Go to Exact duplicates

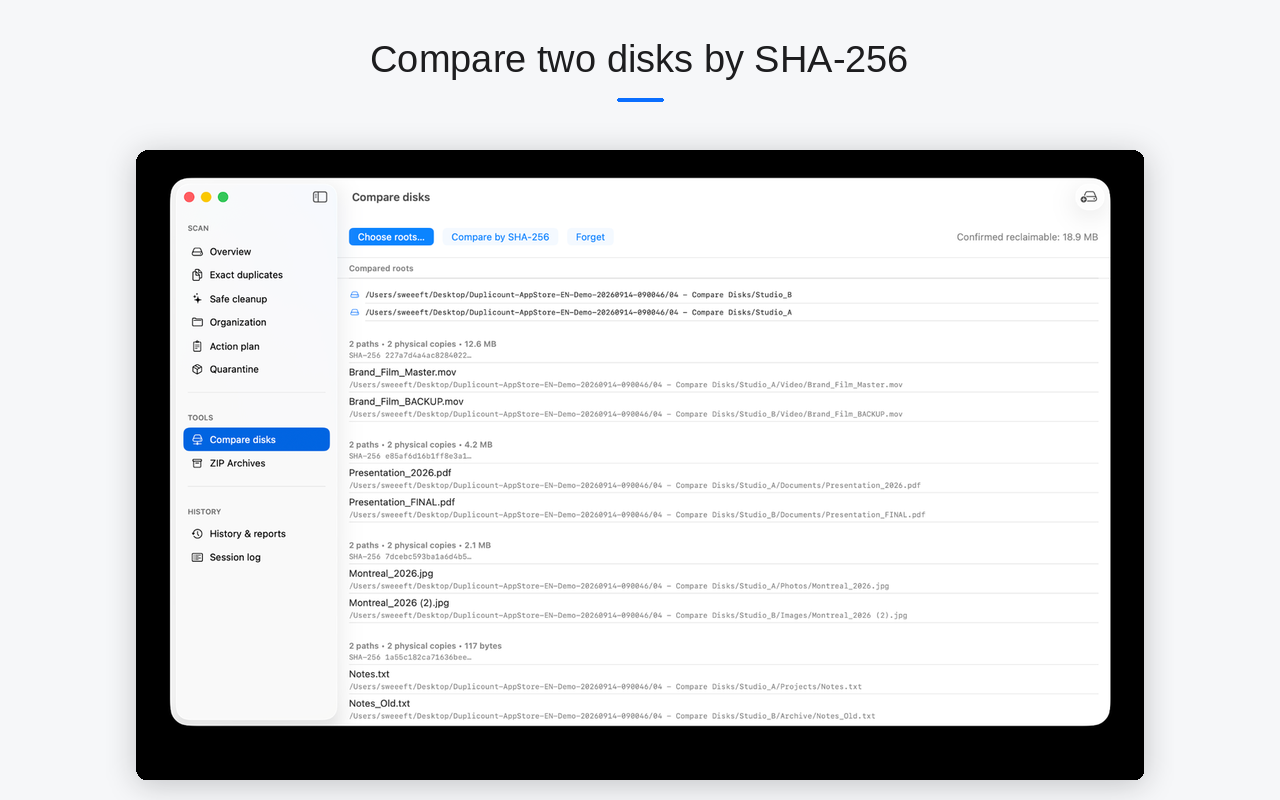(x=256, y=275)
